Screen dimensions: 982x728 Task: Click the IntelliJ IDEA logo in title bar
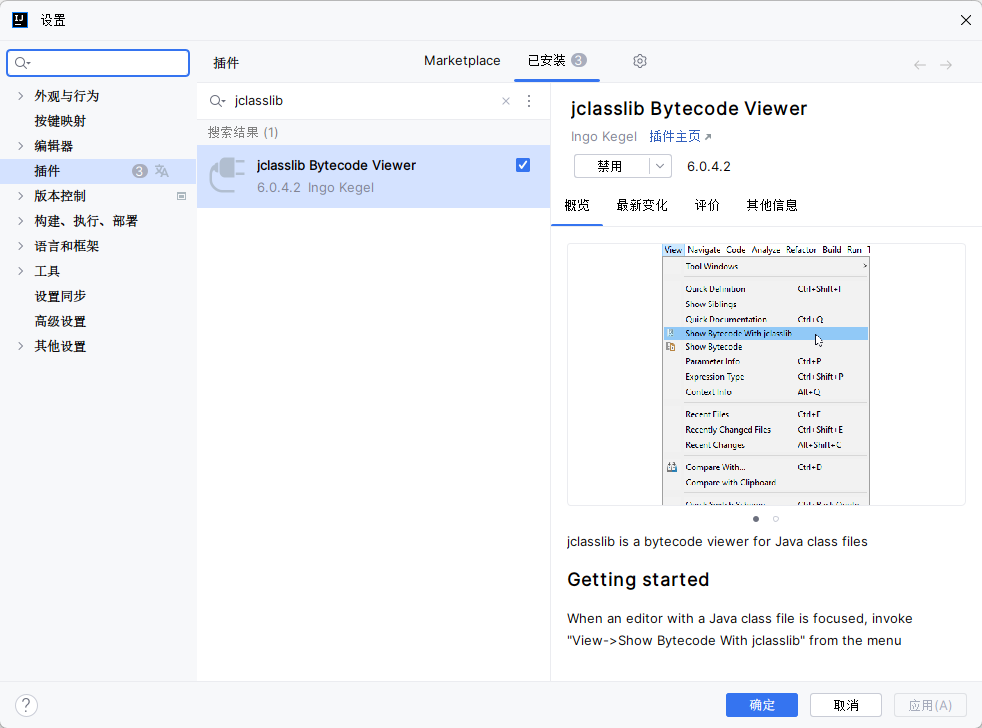tap(20, 20)
